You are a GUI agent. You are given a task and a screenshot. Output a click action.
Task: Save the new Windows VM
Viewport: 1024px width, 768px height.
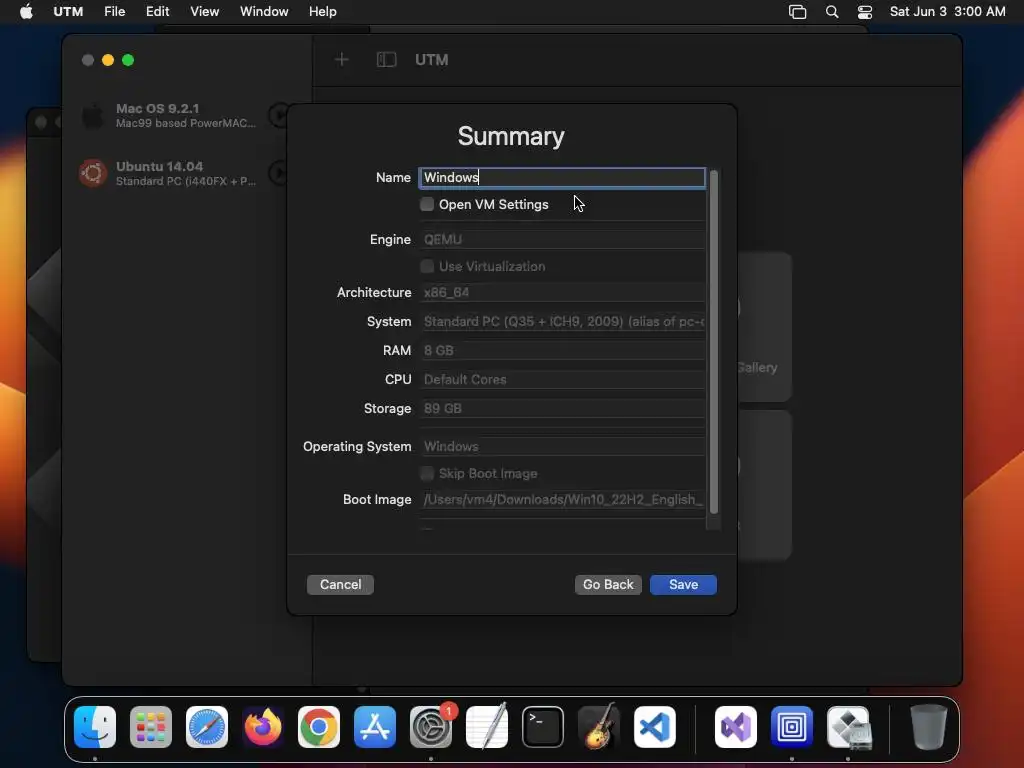click(683, 584)
